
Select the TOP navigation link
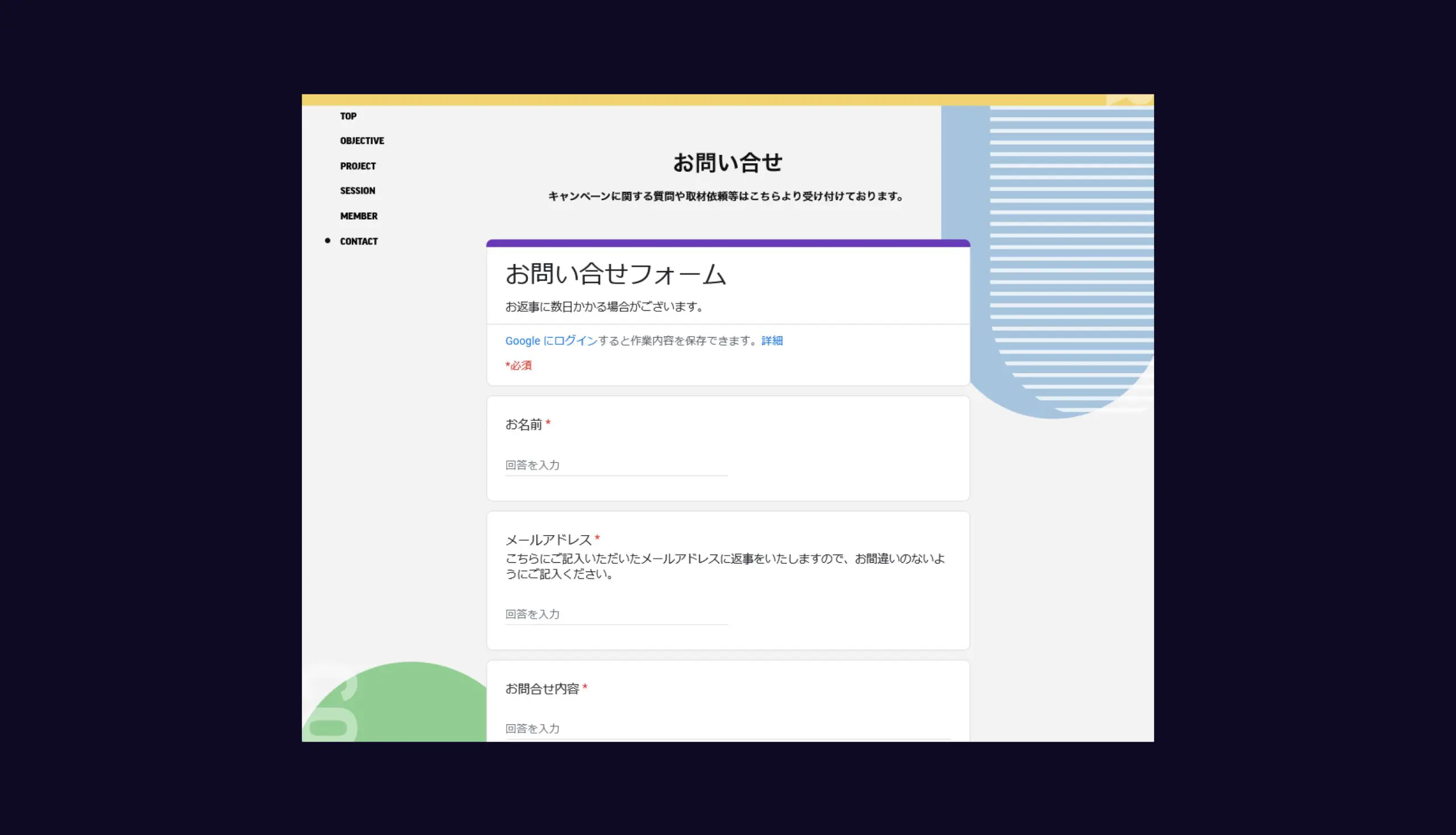click(348, 116)
